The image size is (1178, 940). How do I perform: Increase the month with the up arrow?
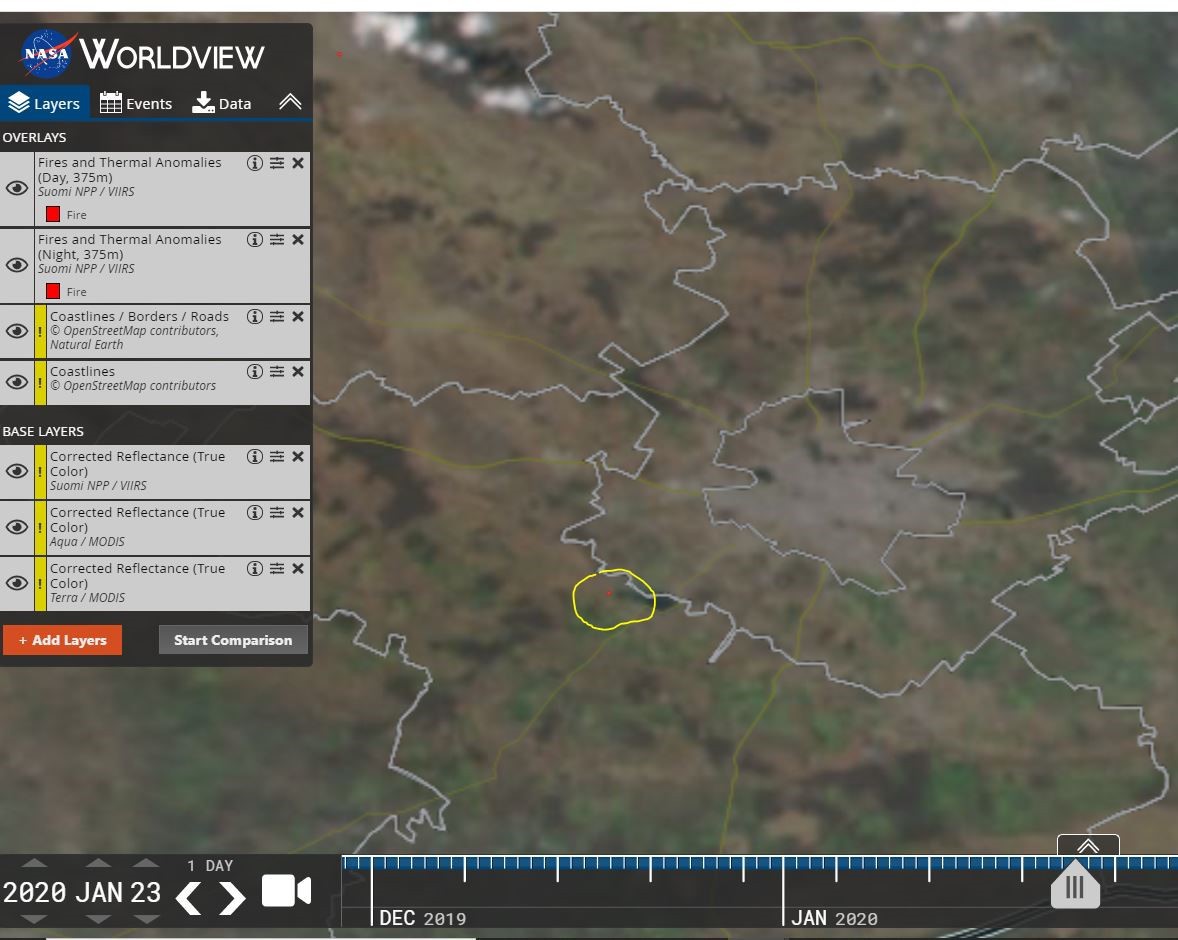click(98, 863)
